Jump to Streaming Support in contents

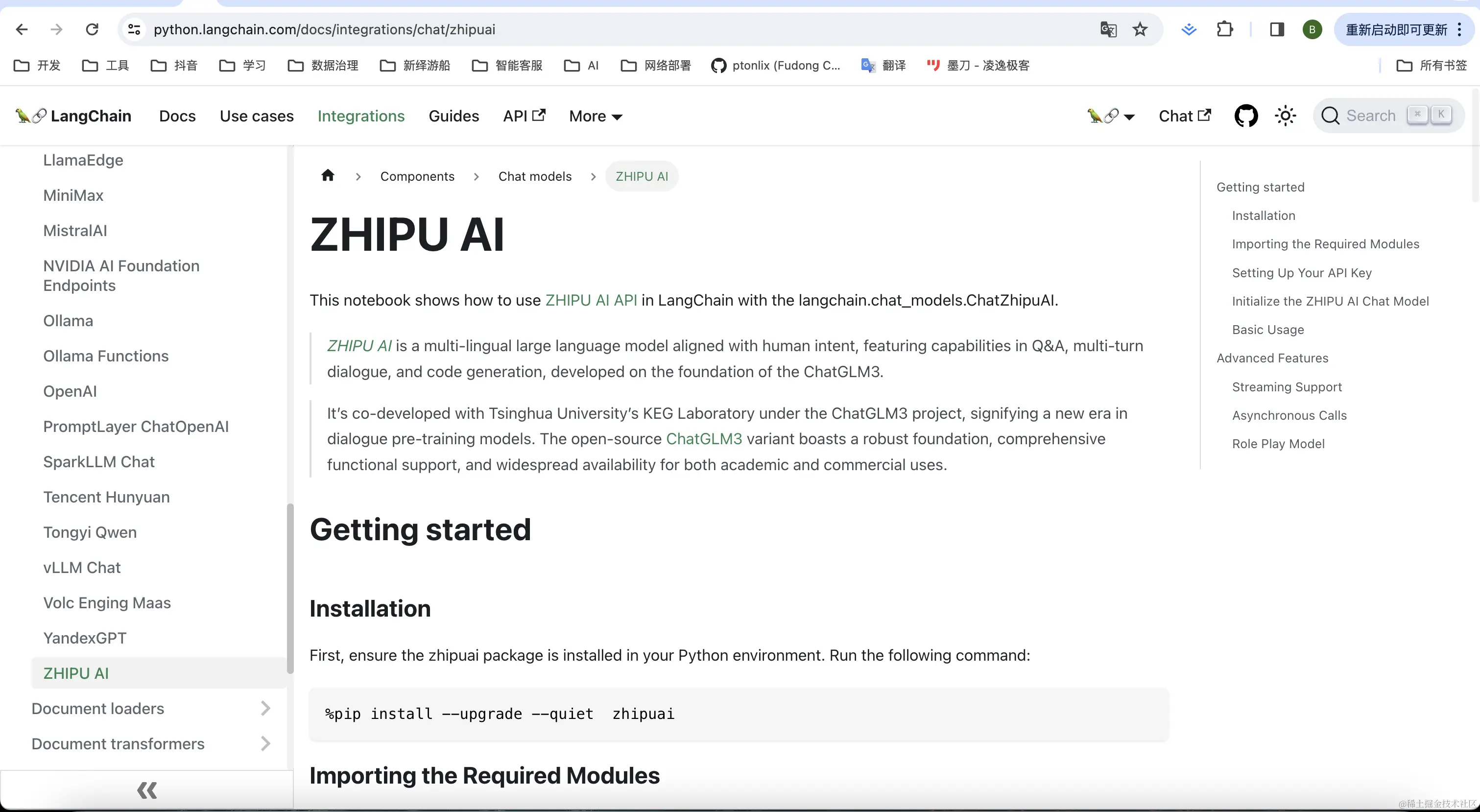point(1287,387)
